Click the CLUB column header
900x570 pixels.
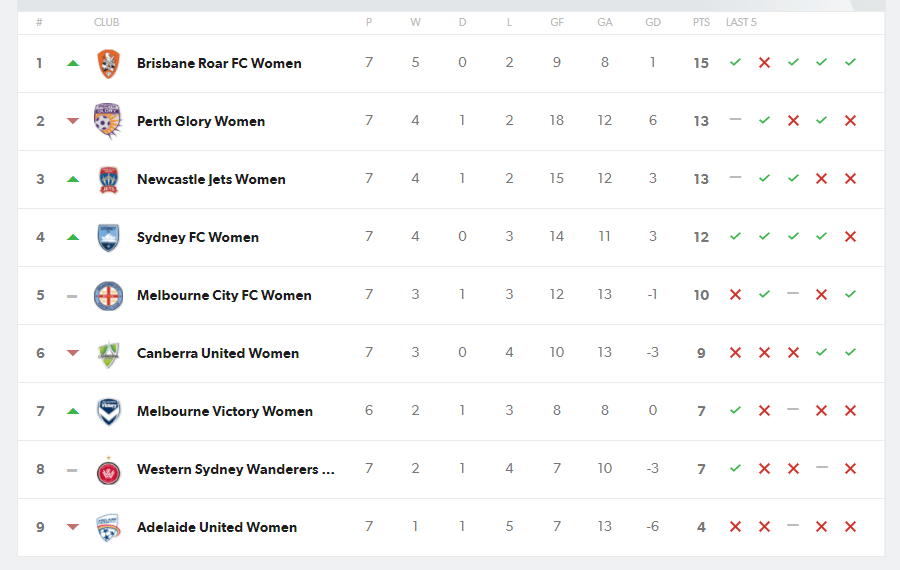[x=106, y=22]
